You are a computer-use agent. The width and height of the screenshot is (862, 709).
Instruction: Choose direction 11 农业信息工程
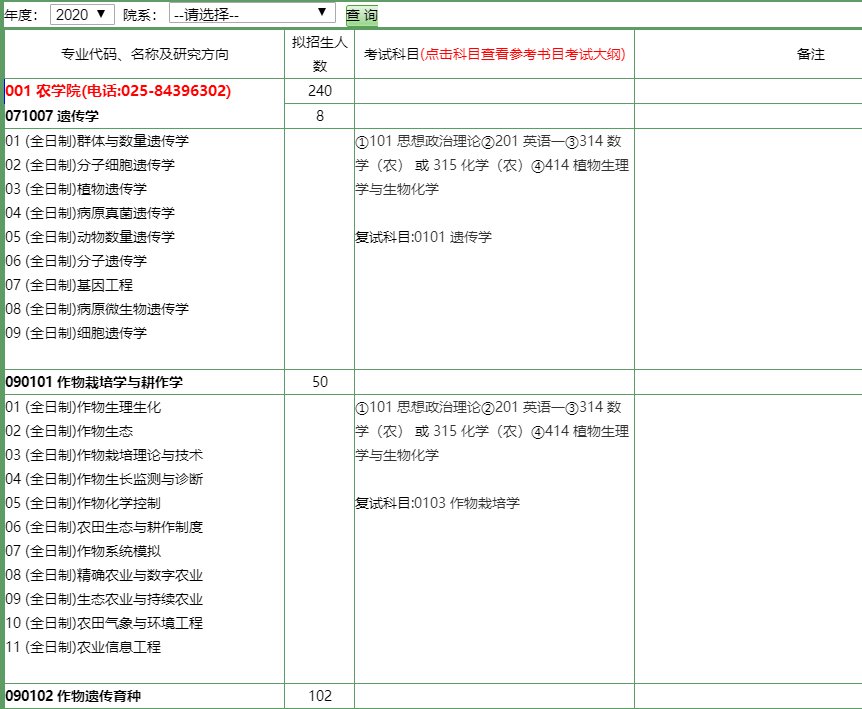coord(83,647)
